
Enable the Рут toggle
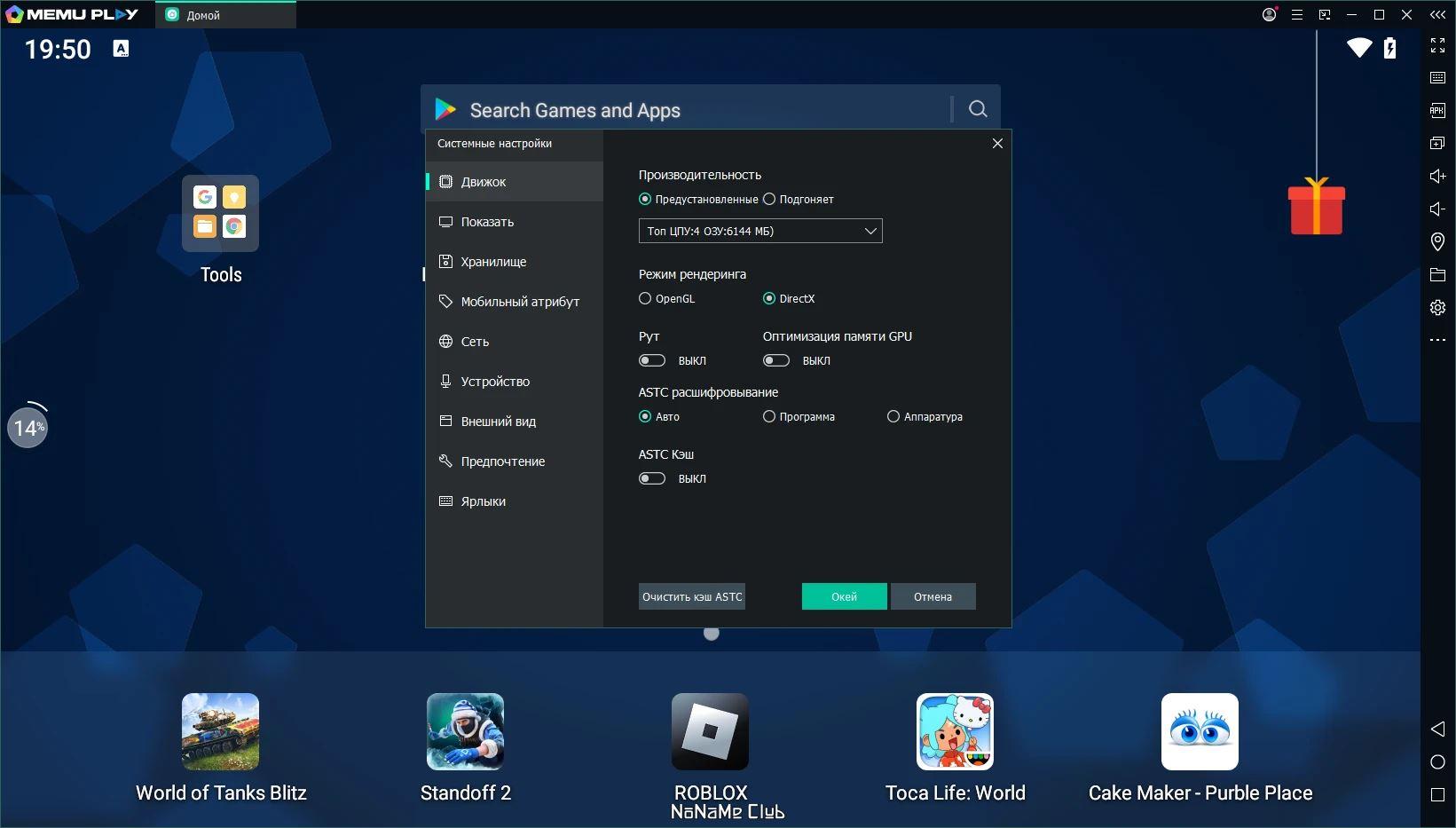pyautogui.click(x=652, y=360)
